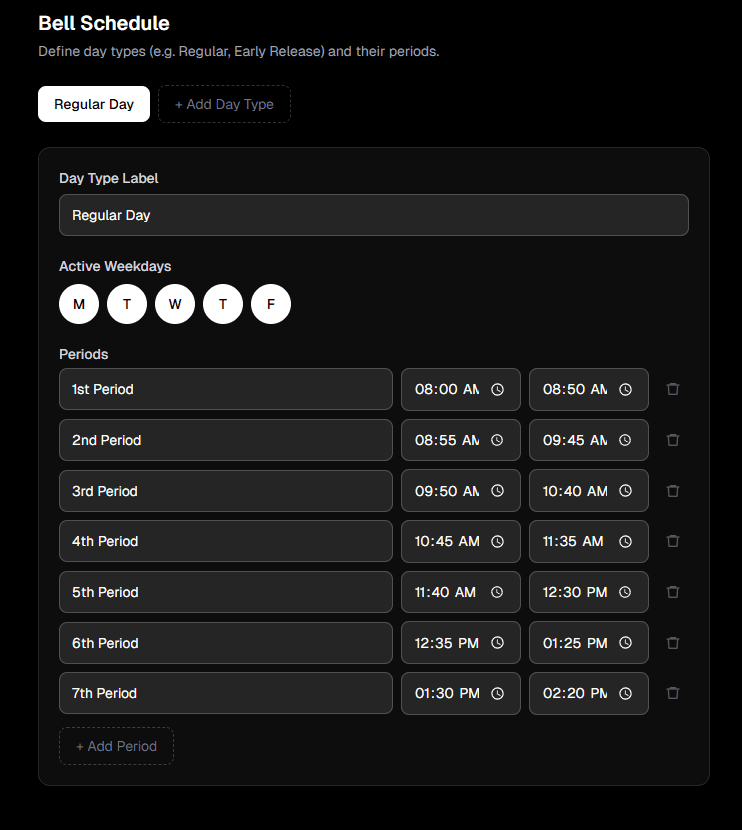Toggle Monday in Active Weekdays
742x830 pixels.
pos(79,303)
